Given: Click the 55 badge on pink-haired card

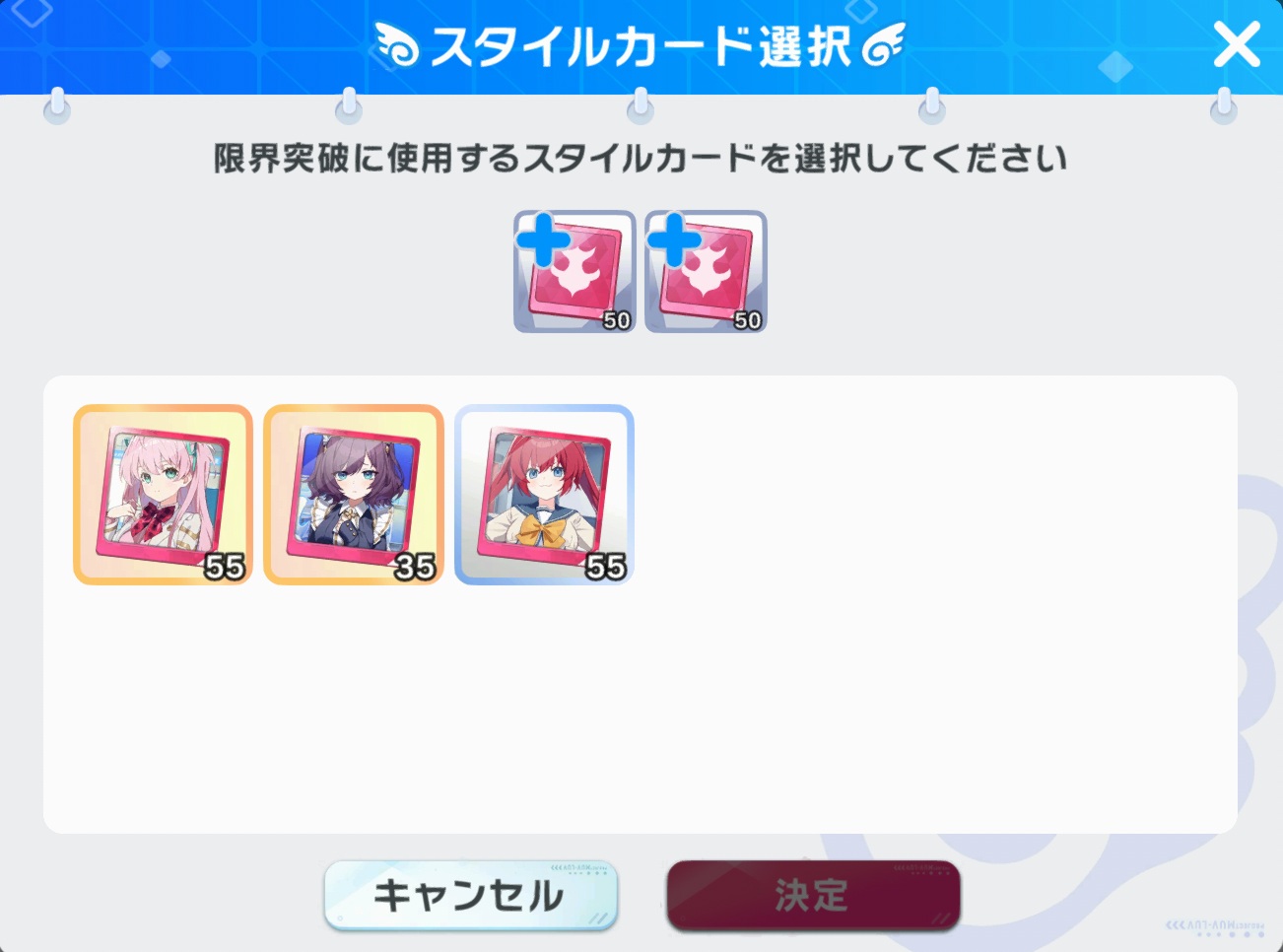Looking at the screenshot, I should [x=225, y=567].
